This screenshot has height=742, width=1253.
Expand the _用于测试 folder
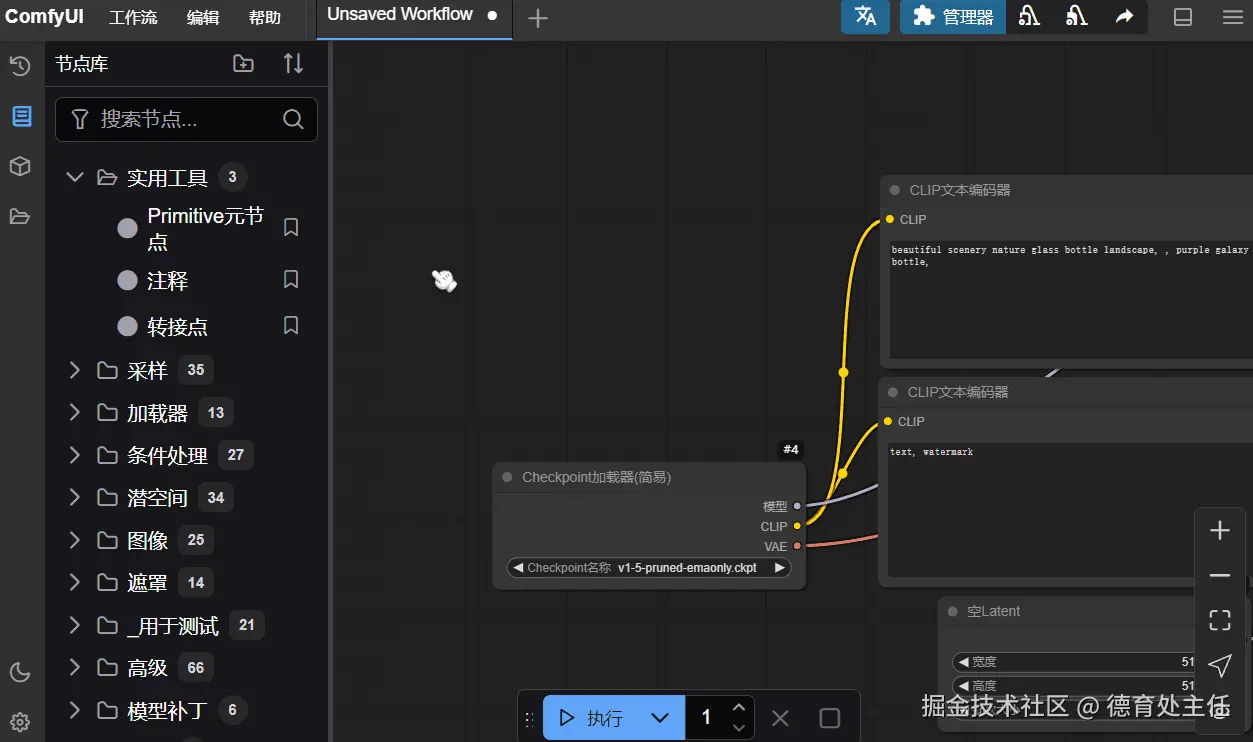pos(74,626)
